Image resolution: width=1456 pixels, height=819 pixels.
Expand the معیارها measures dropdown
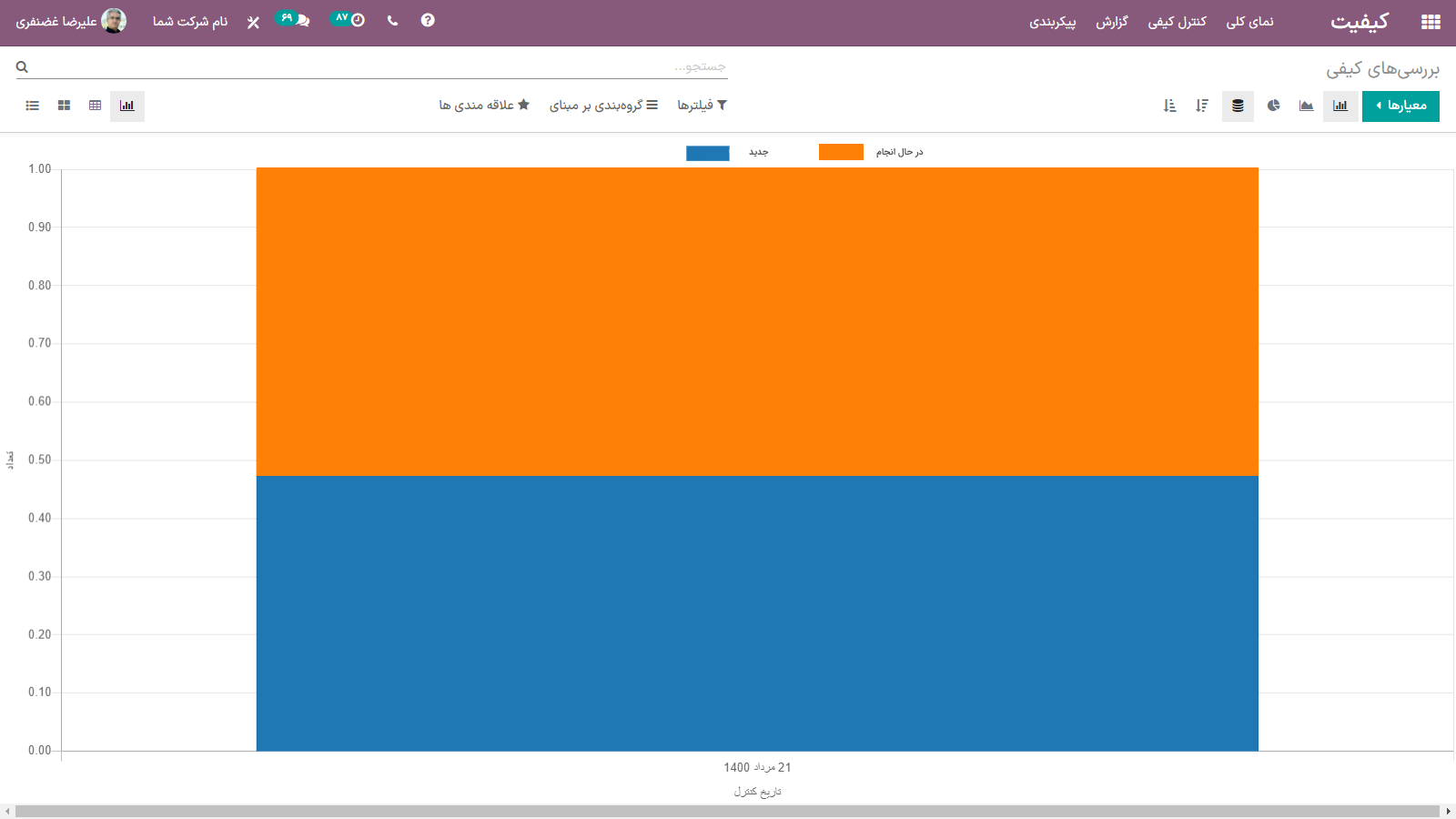point(1400,106)
